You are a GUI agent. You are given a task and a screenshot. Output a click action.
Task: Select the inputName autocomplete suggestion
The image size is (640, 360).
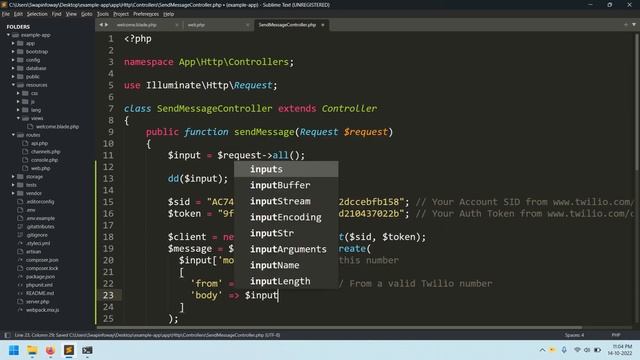point(286,265)
